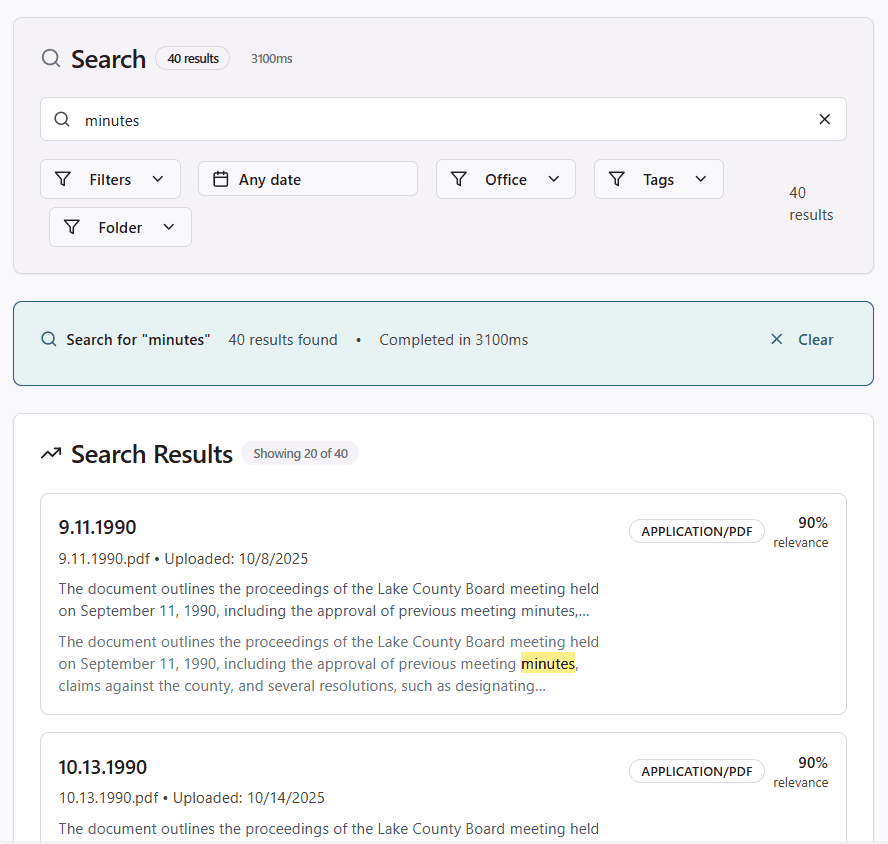Click the Clear link in banner
The width and height of the screenshot is (888, 844).
point(816,339)
